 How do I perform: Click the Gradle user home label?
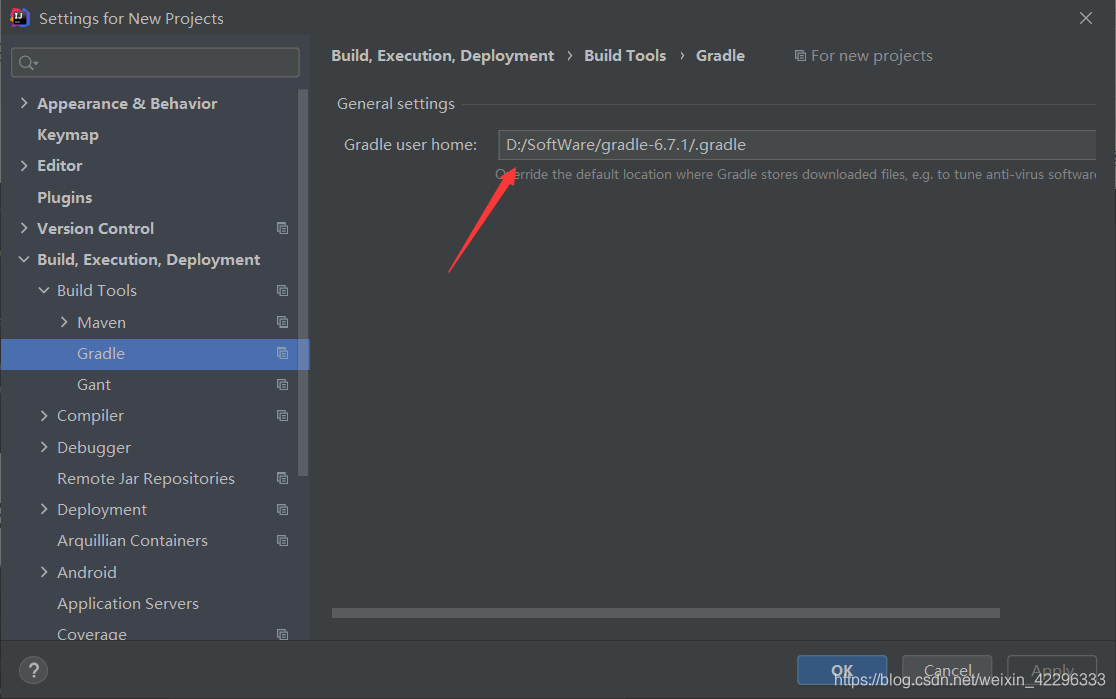click(x=411, y=144)
